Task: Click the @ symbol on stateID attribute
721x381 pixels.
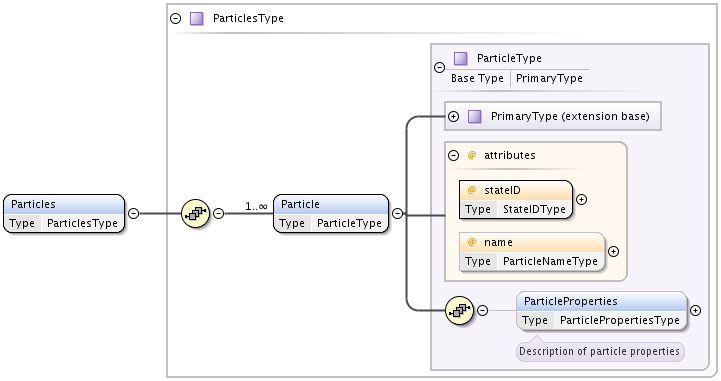Action: 472,190
